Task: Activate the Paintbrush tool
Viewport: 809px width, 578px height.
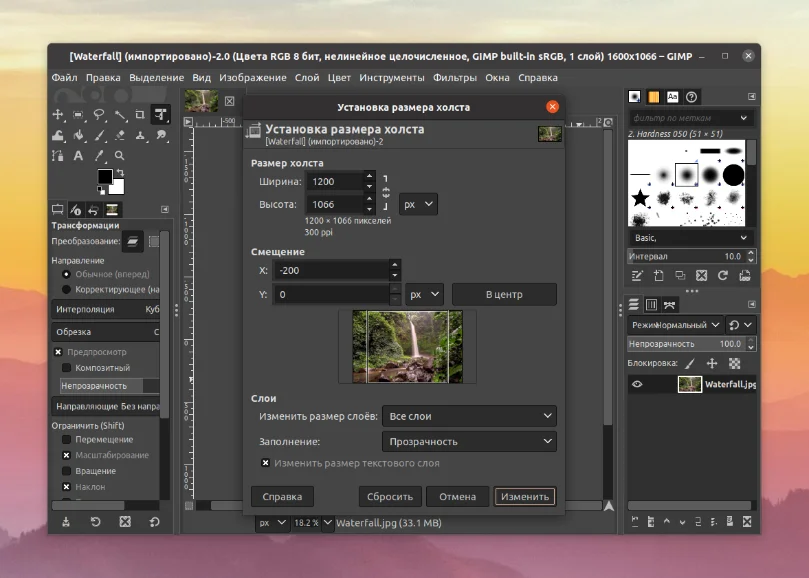Action: point(99,136)
